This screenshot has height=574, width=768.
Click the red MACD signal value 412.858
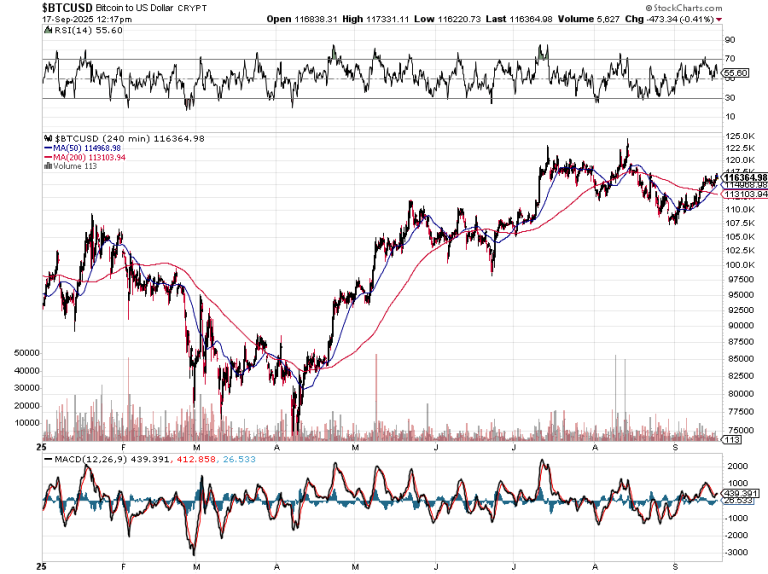pos(190,460)
